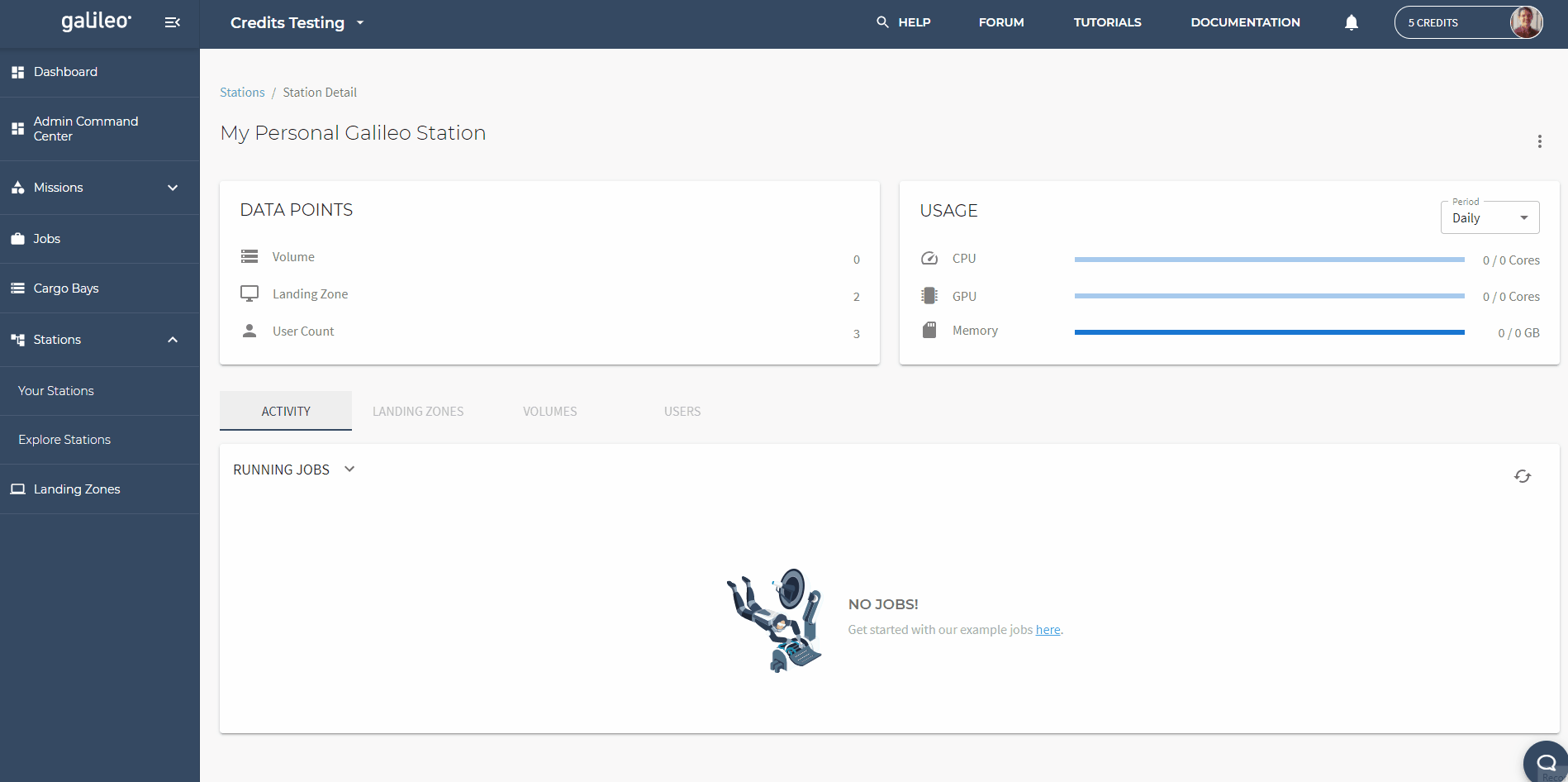The image size is (1568, 782).
Task: Click the galileo logo
Action: pyautogui.click(x=97, y=21)
